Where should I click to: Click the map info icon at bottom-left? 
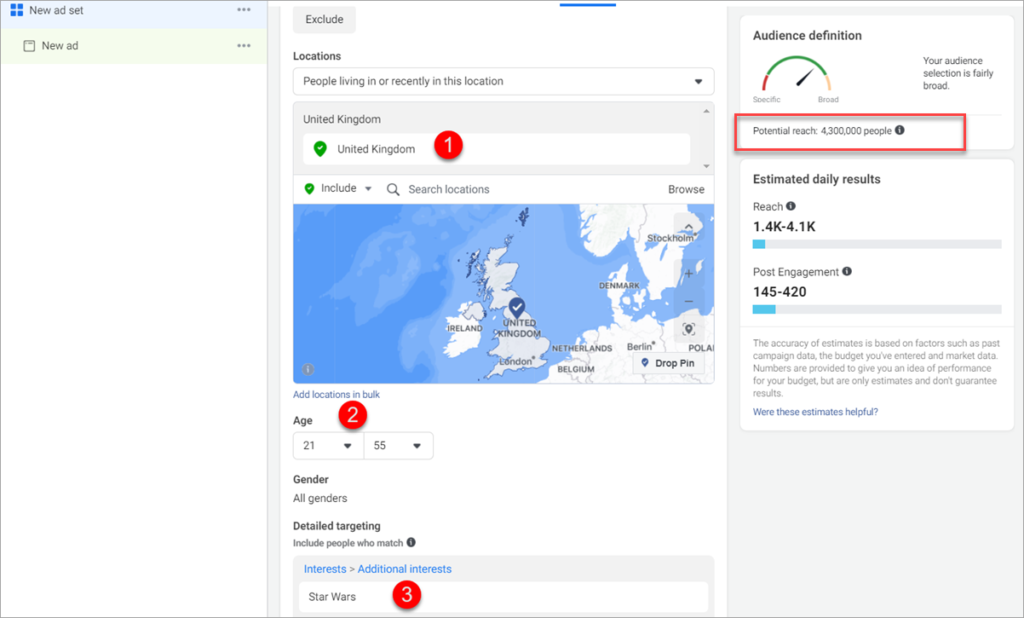pos(308,369)
